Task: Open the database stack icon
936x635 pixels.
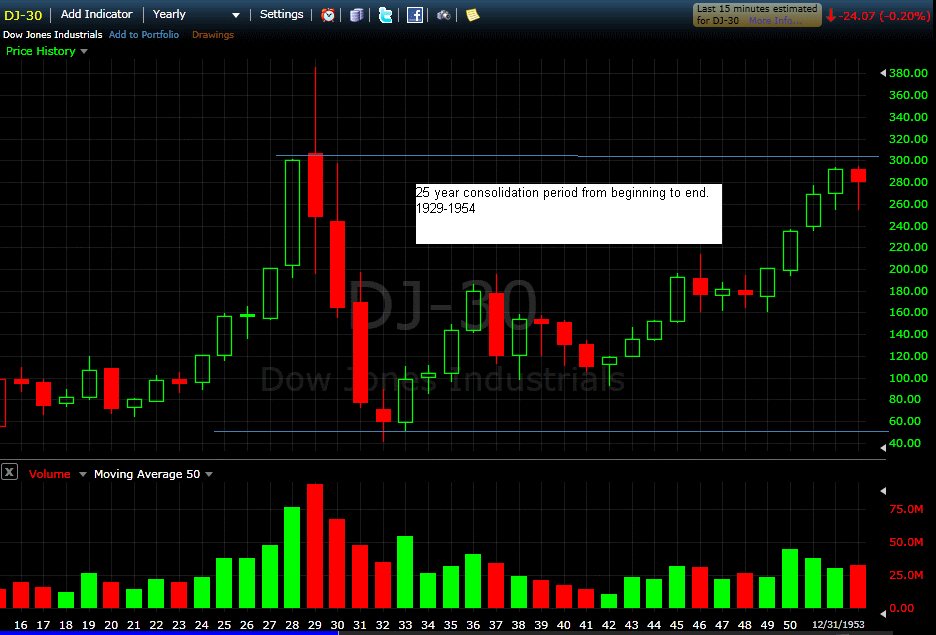Action: tap(356, 15)
